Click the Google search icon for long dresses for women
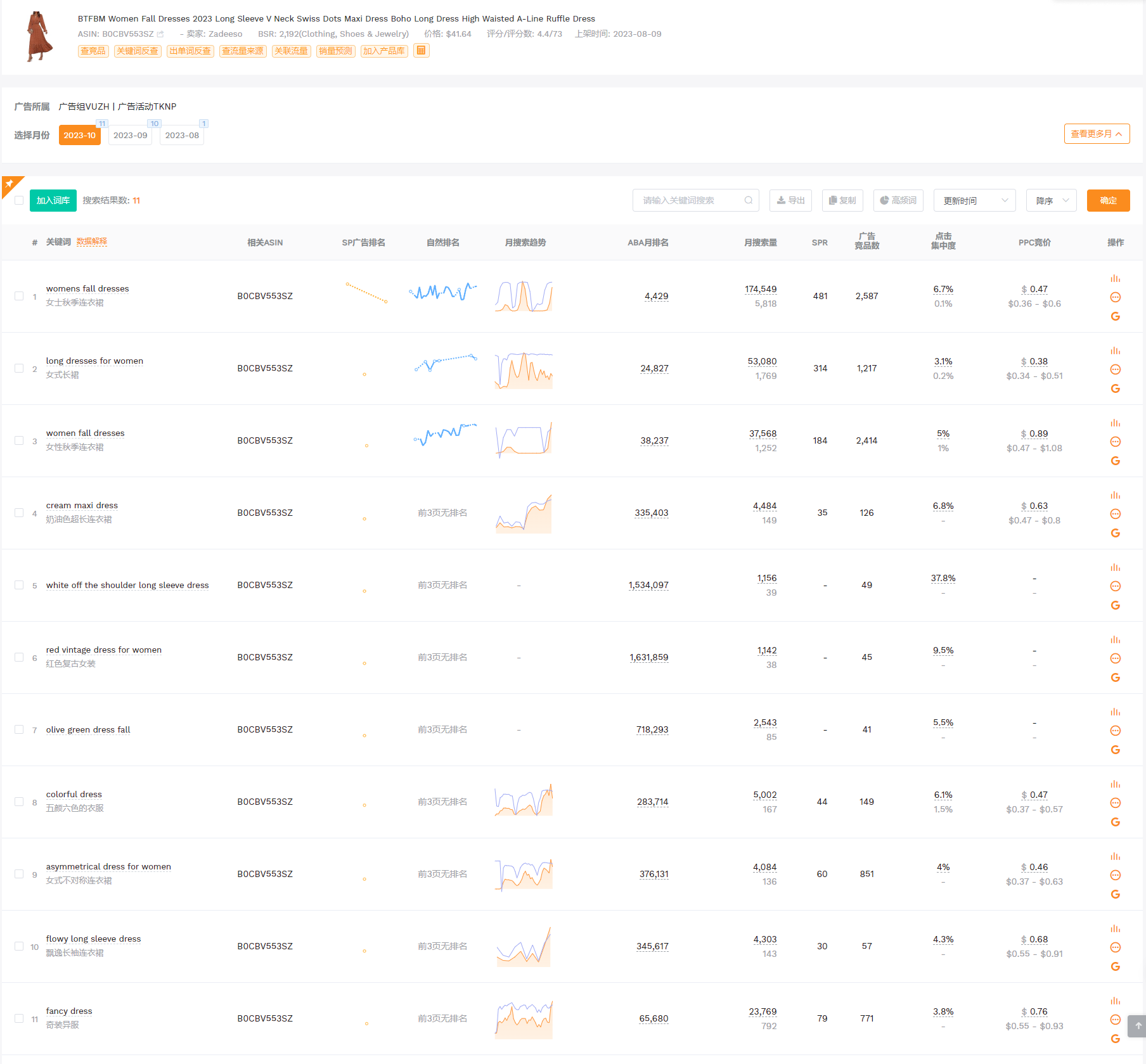This screenshot has width=1146, height=1064. point(1115,388)
